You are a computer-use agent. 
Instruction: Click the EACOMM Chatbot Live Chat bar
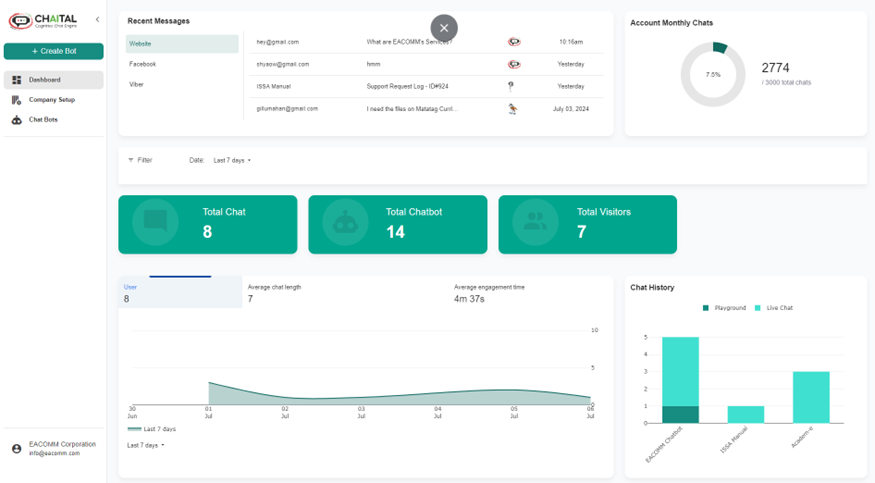[680, 371]
